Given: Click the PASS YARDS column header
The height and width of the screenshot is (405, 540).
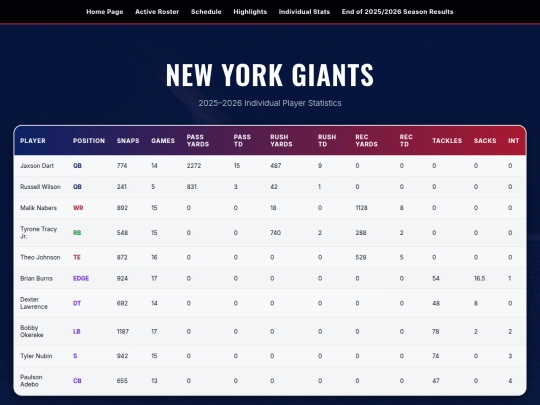Looking at the screenshot, I should point(198,141).
